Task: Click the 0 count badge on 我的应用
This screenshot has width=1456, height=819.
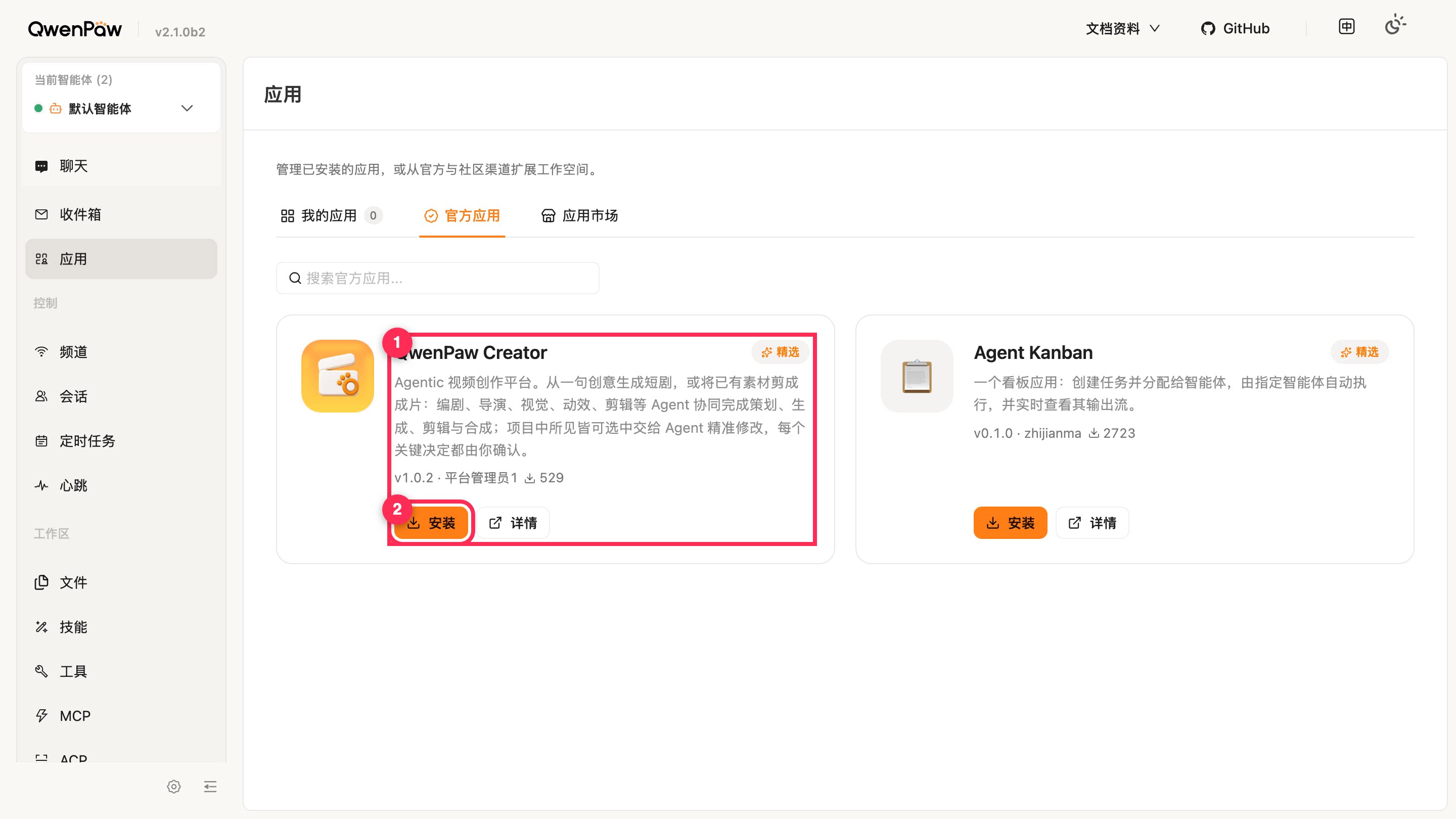Action: [x=373, y=215]
